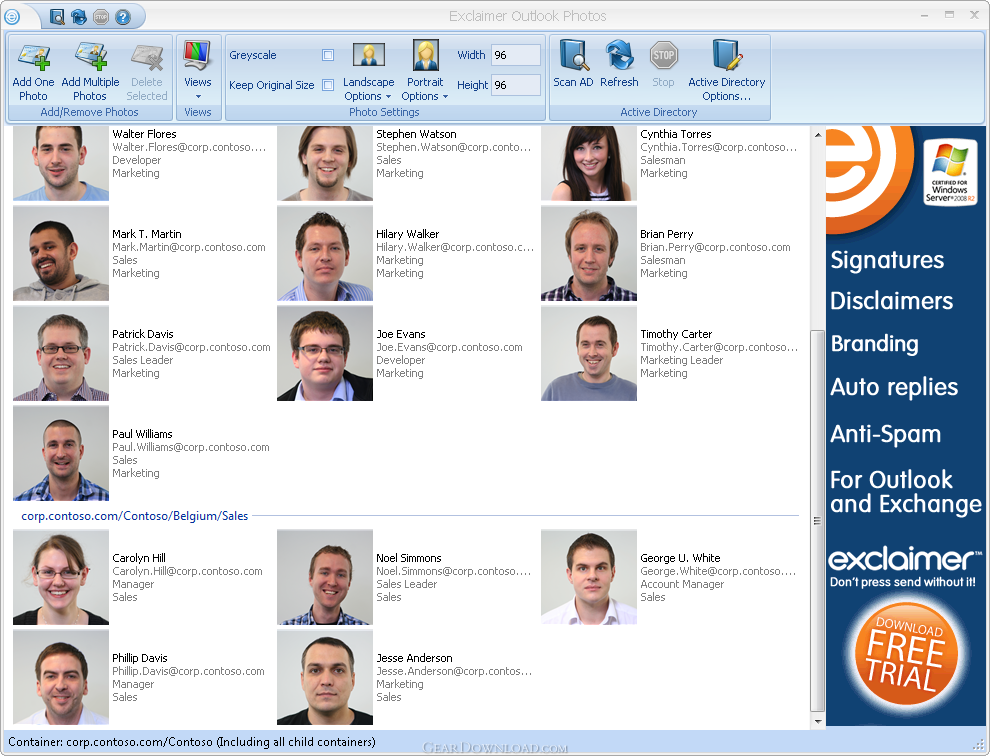
Task: Click the vertical scrollbar thumb
Action: pos(818,520)
